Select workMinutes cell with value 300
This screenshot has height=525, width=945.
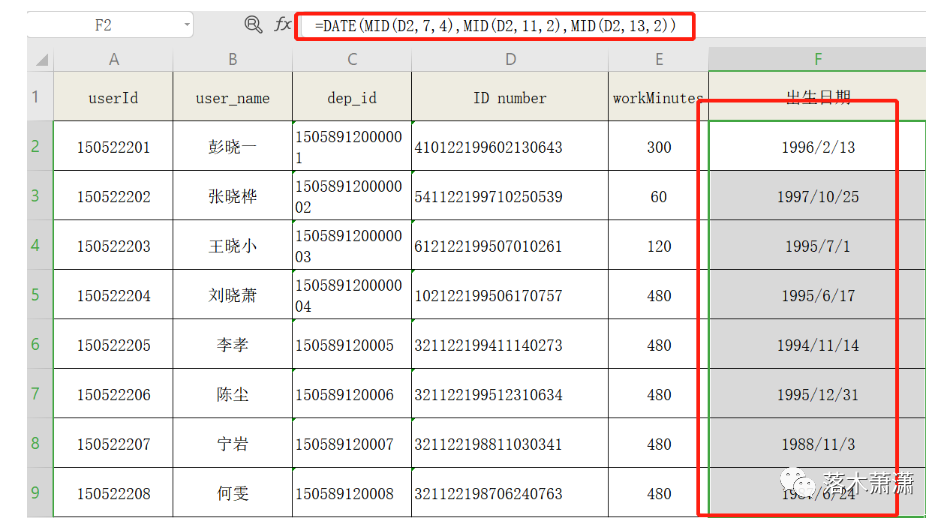point(659,146)
